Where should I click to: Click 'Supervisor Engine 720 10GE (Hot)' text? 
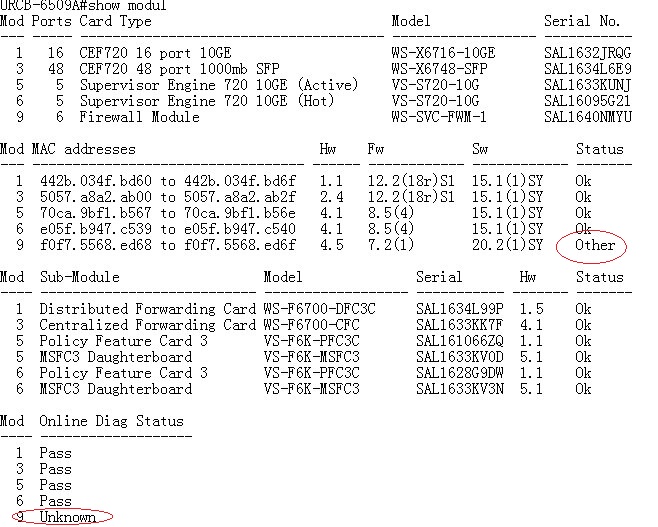click(206, 101)
